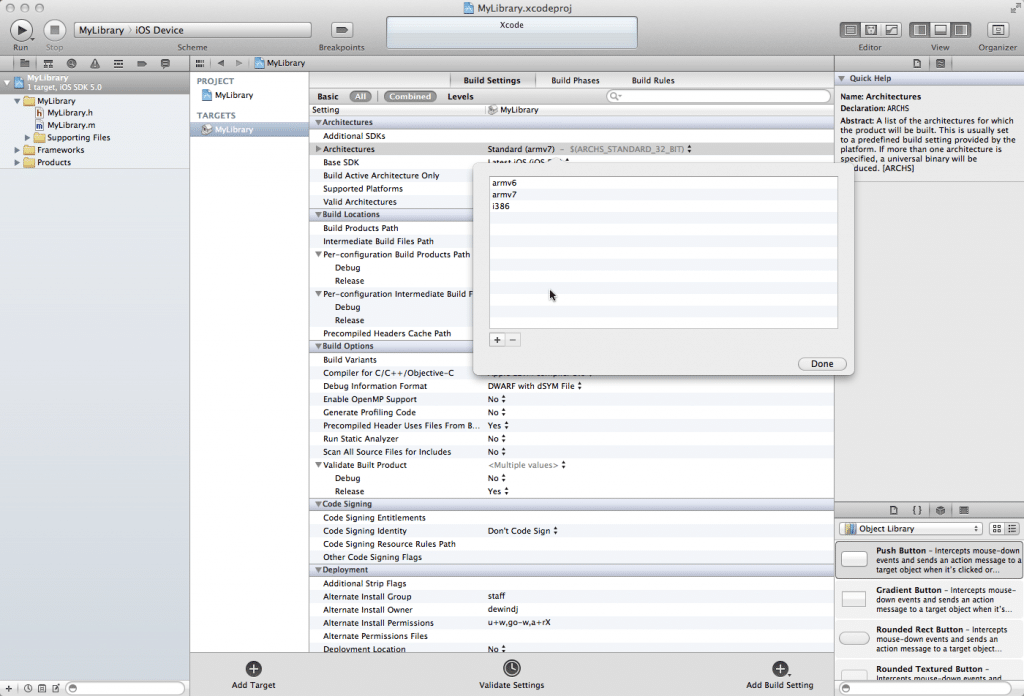
Task: Click Validate Settings button
Action: (x=511, y=675)
